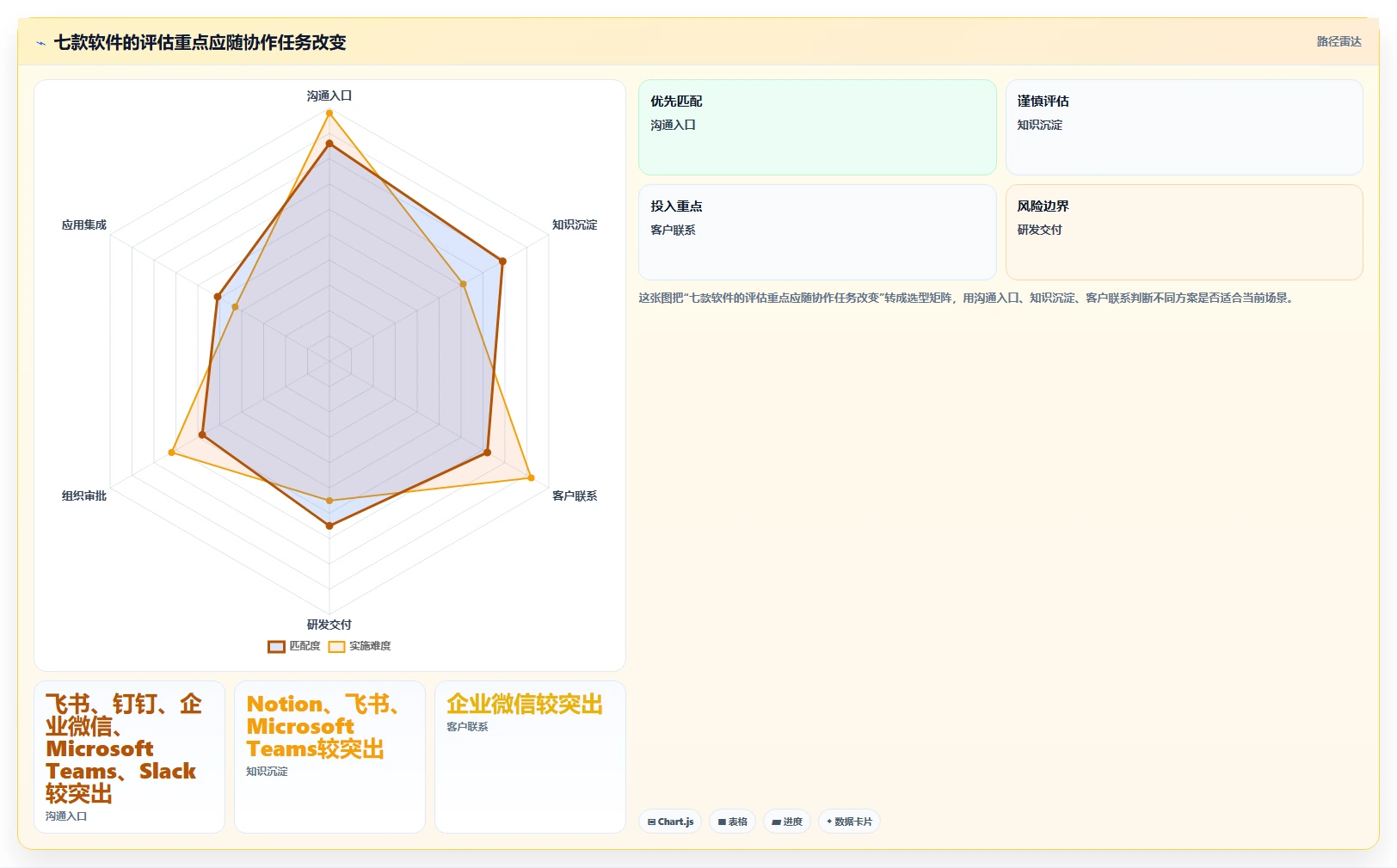Click 沟通入口 text in 优先匹配 card

pyautogui.click(x=673, y=125)
